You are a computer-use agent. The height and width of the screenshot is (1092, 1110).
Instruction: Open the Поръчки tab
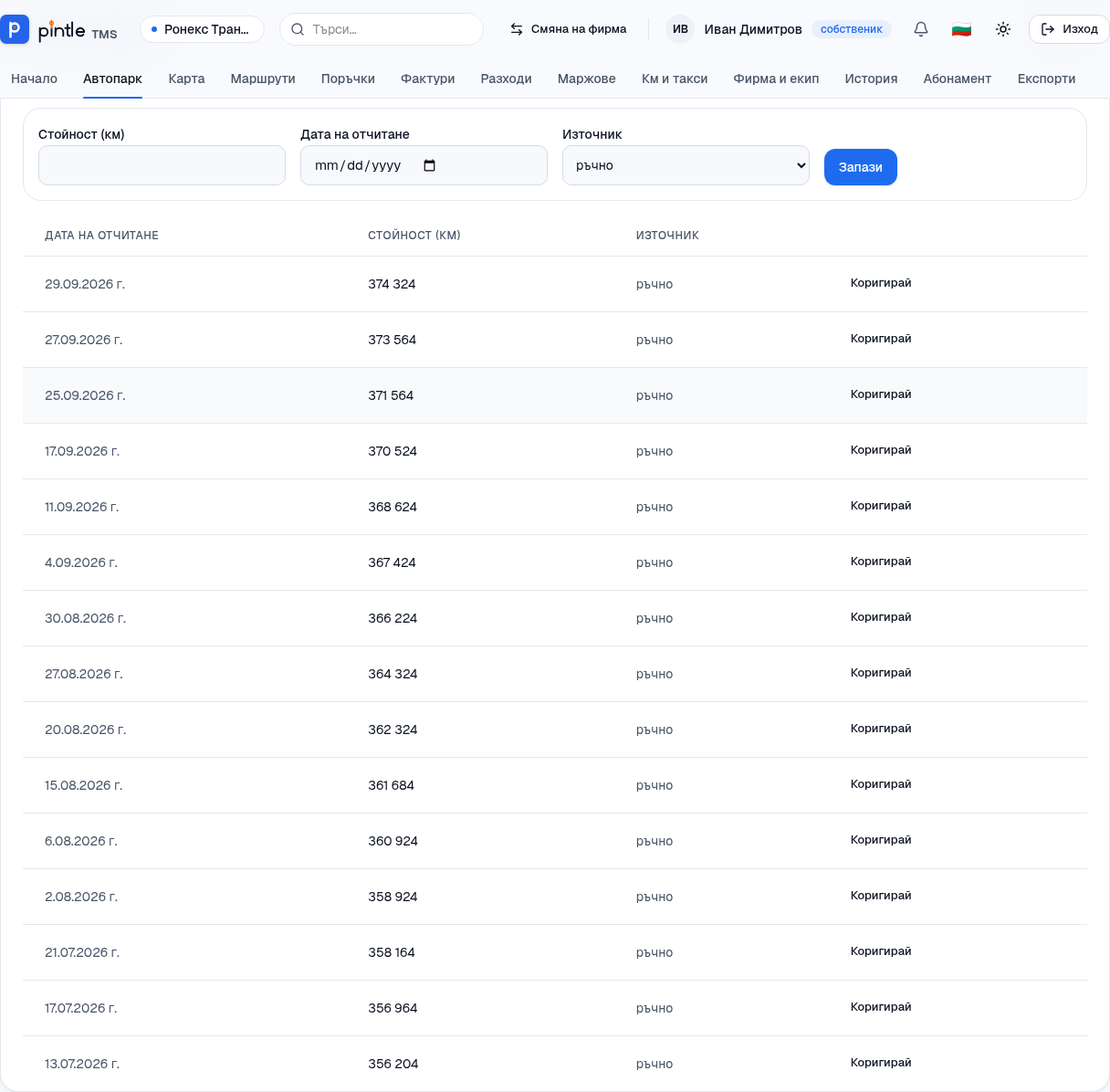pyautogui.click(x=348, y=79)
